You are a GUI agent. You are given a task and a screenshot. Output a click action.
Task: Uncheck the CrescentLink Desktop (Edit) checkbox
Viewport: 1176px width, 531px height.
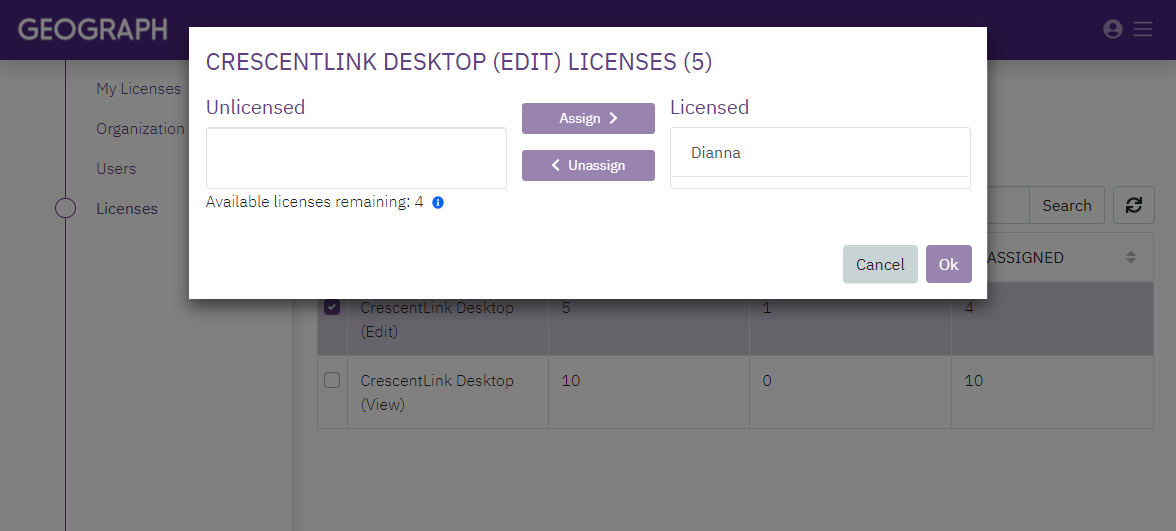point(332,308)
